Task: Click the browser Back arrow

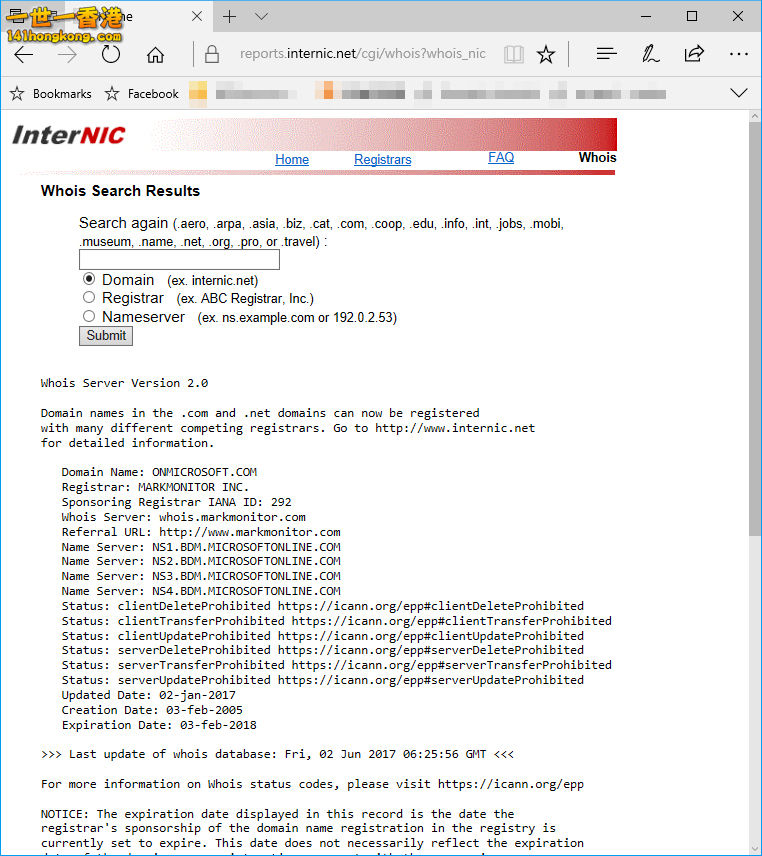Action: click(x=24, y=54)
